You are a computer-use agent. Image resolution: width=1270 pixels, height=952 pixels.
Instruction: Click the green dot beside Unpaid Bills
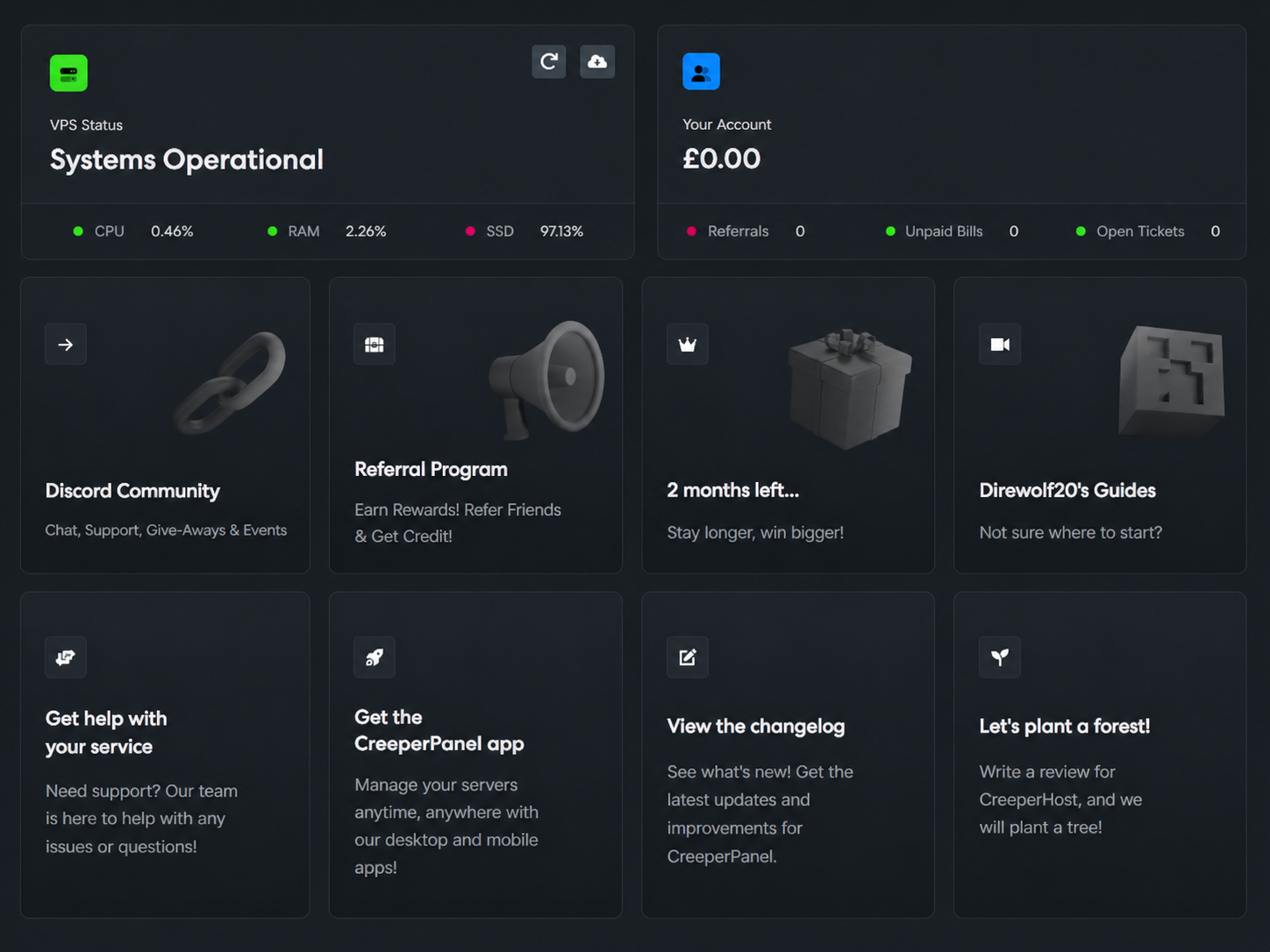[x=890, y=231]
